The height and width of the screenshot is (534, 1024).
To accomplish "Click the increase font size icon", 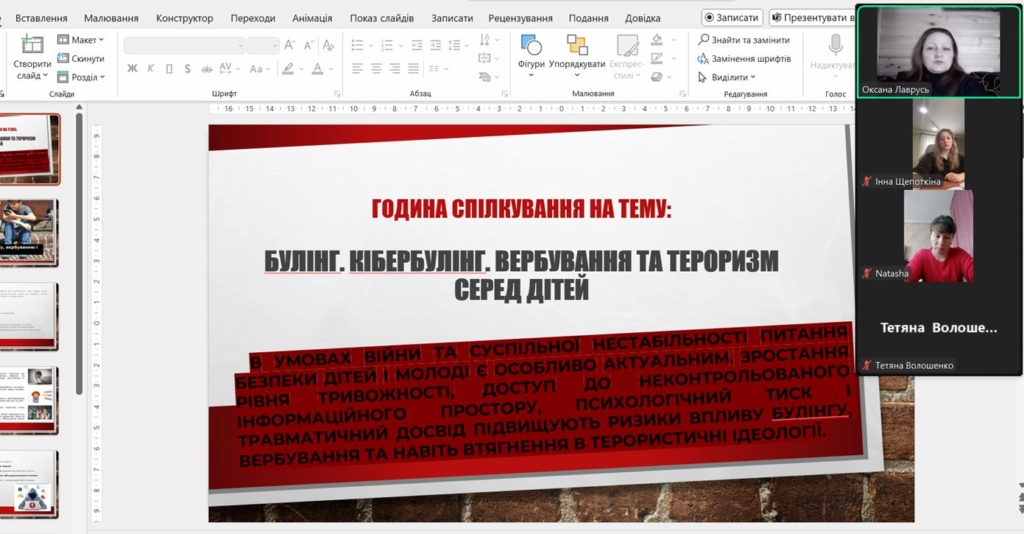I will click(x=290, y=44).
